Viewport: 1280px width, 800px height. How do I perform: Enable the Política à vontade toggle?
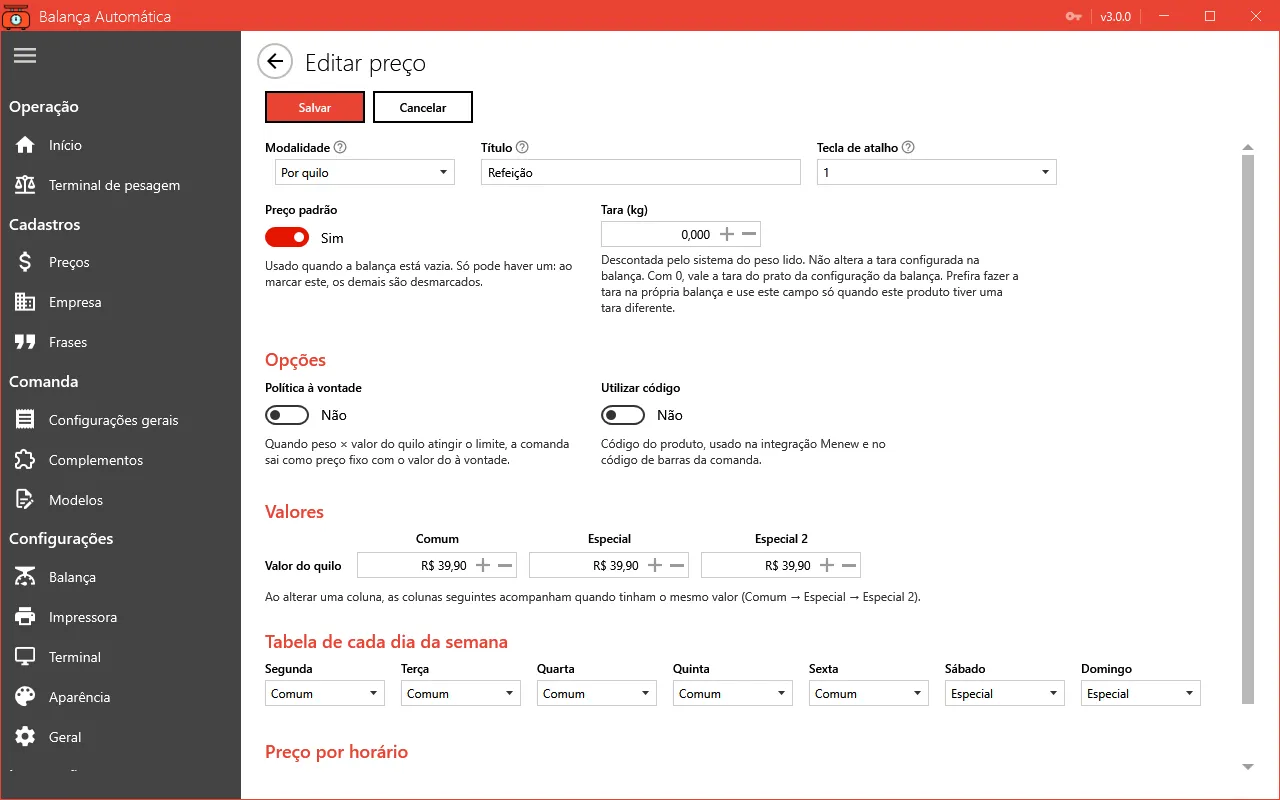pos(287,415)
